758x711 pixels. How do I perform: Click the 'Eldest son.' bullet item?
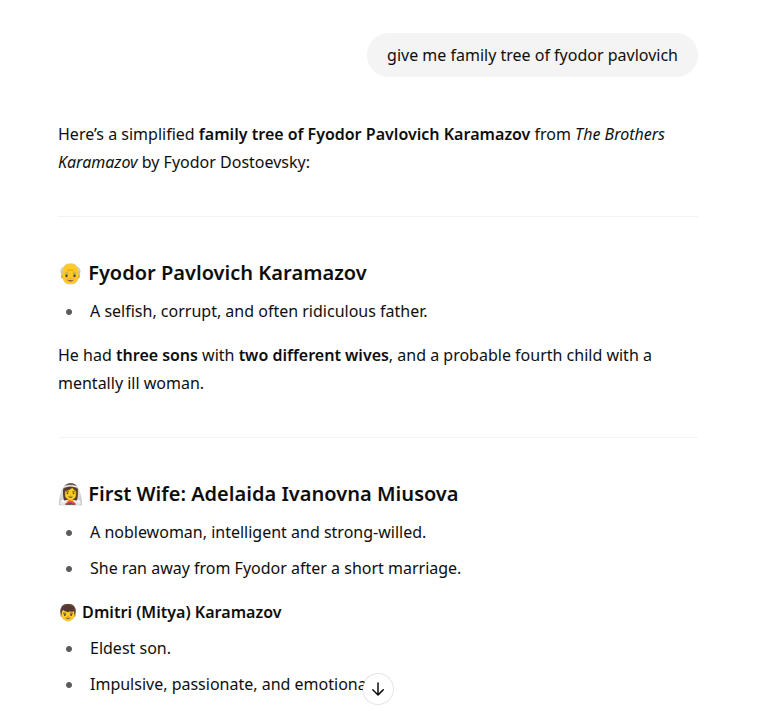130,648
